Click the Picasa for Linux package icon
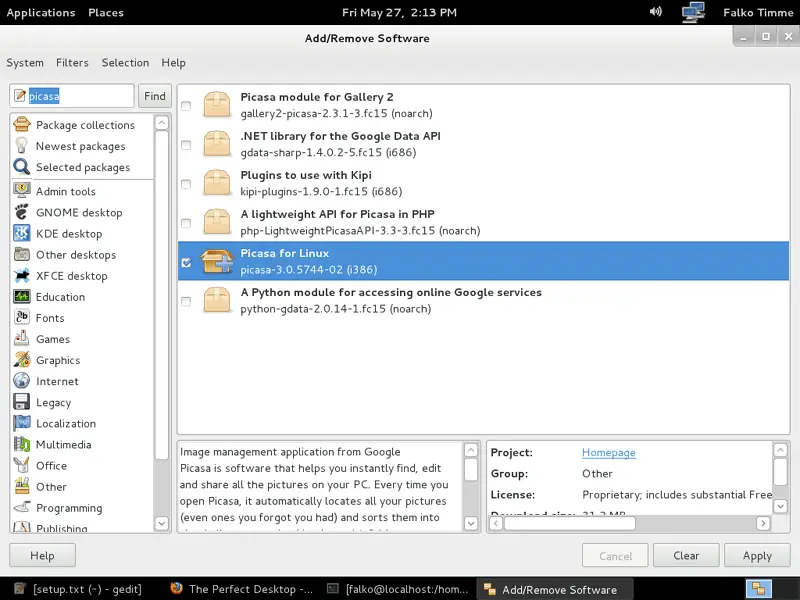Screen dimensions: 800x600 point(217,261)
